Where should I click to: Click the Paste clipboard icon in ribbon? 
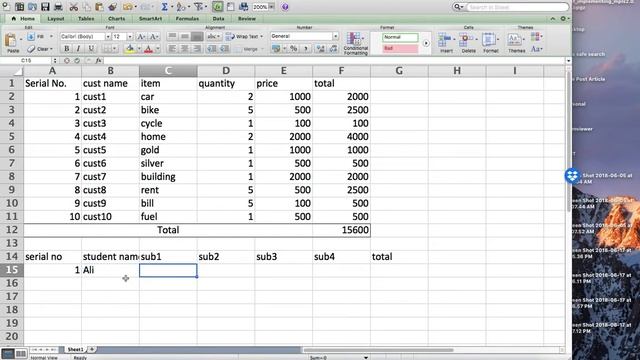[x=11, y=41]
